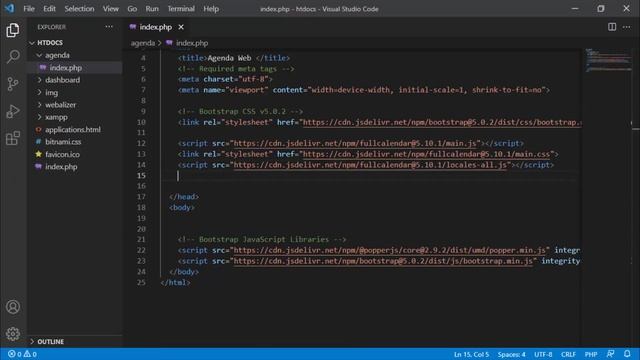Open the Explorer view in activity bar
This screenshot has height=360, width=640.
tap(13, 30)
